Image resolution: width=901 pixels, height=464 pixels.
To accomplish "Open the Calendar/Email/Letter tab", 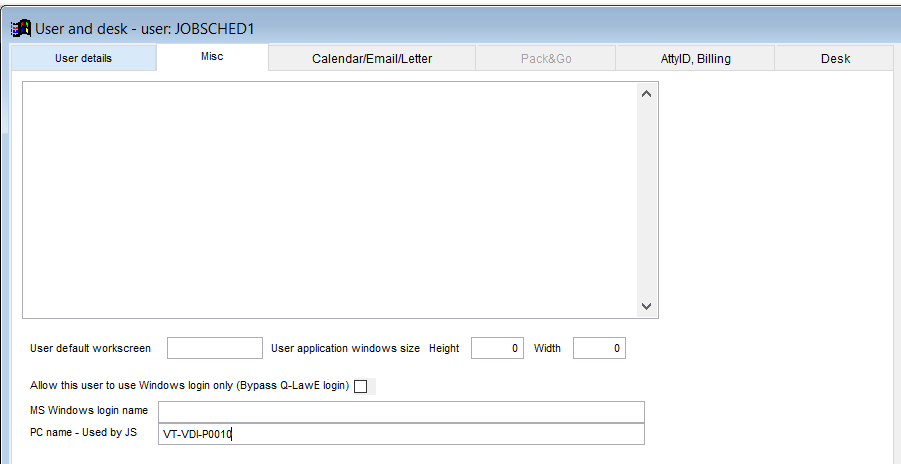I will click(372, 59).
